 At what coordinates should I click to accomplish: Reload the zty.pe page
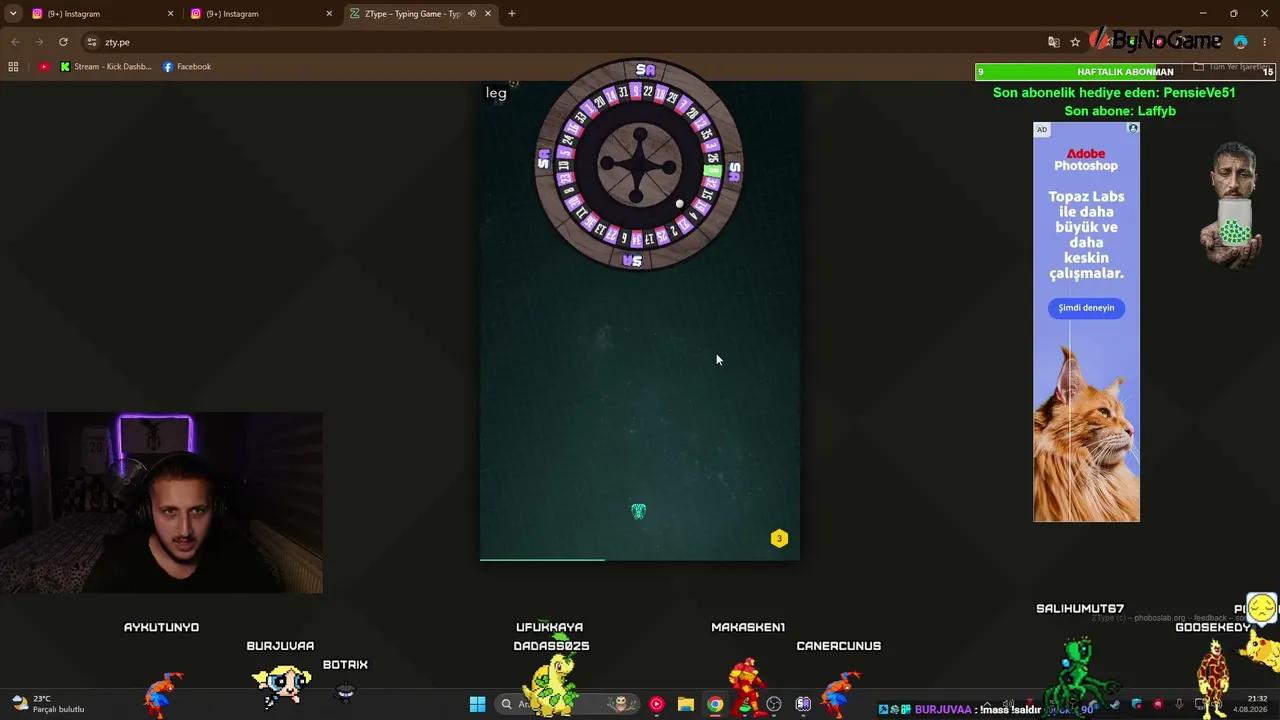63,42
